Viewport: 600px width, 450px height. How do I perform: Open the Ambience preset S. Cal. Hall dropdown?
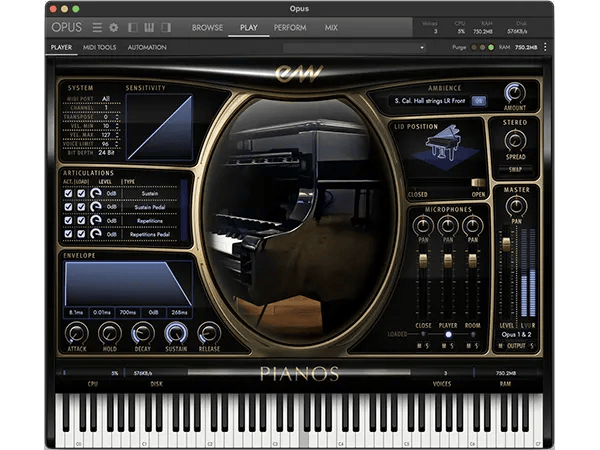[x=429, y=101]
